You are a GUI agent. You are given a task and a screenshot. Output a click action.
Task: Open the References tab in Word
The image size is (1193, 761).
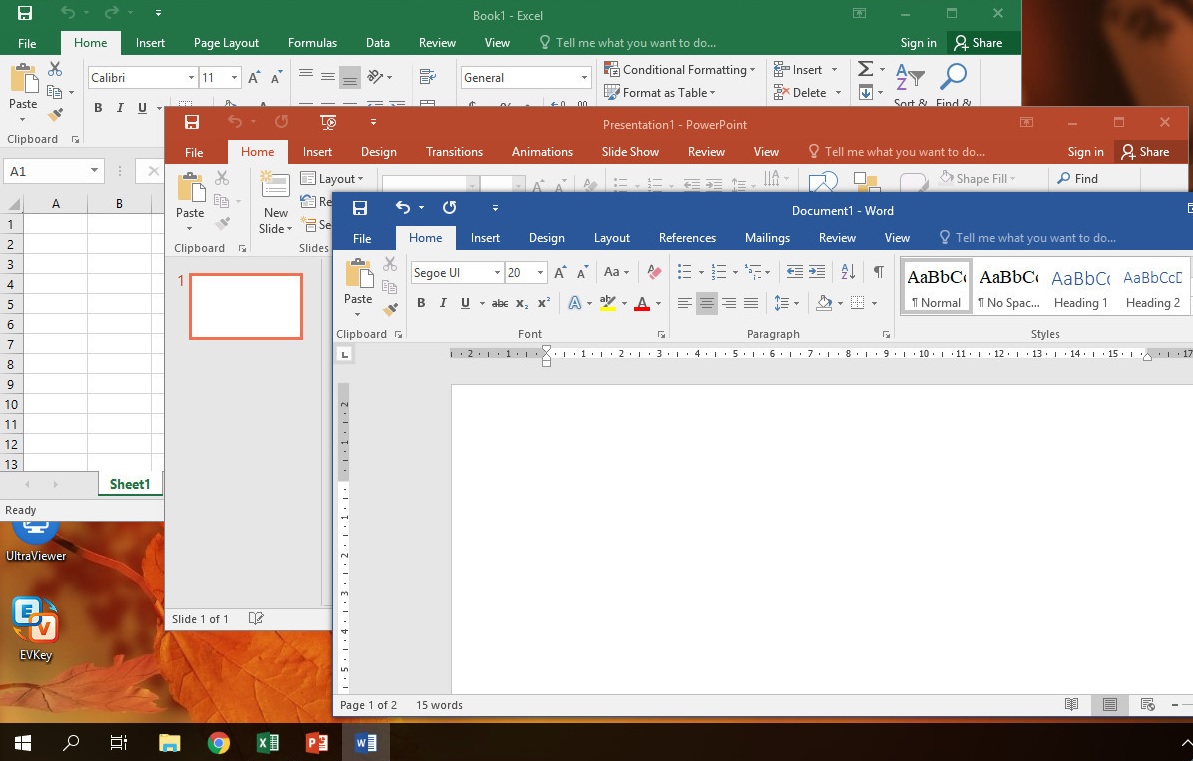687,237
